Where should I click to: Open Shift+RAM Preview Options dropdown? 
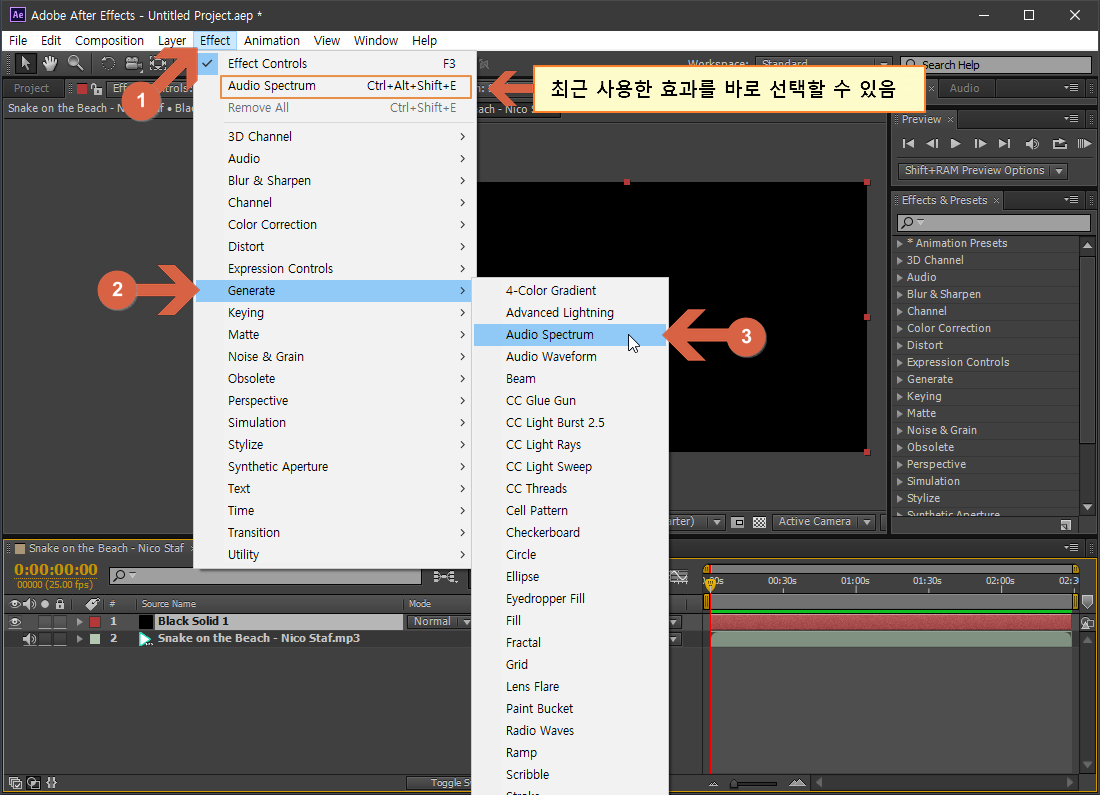pos(983,171)
